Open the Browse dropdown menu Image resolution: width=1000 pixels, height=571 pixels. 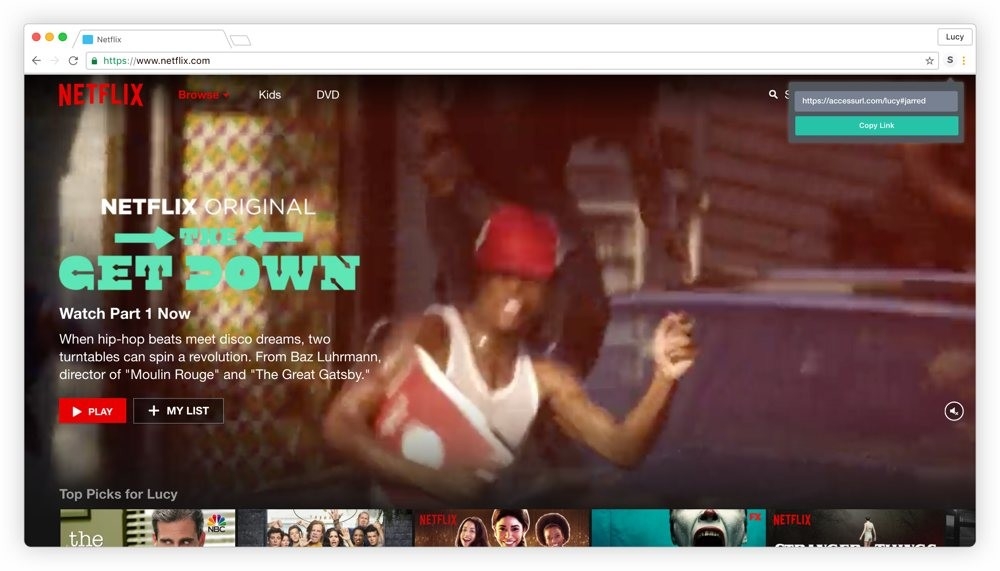(x=203, y=95)
